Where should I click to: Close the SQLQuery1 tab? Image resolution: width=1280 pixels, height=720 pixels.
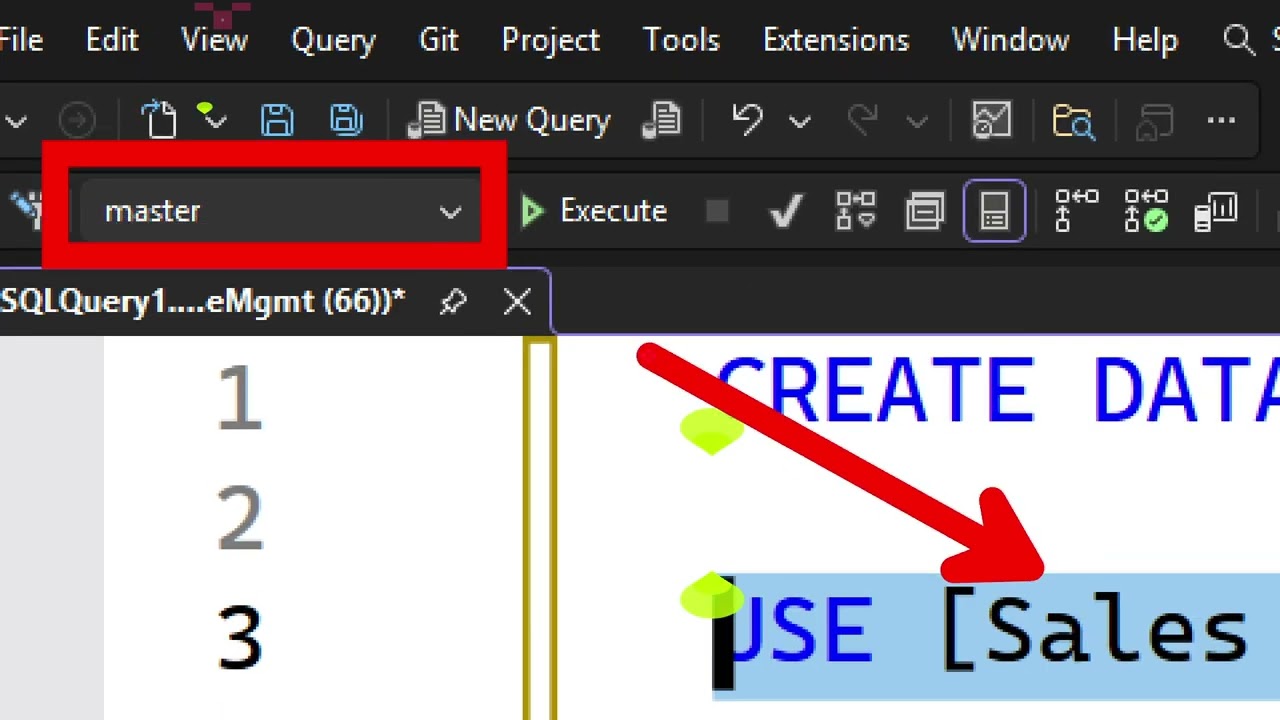coord(518,301)
